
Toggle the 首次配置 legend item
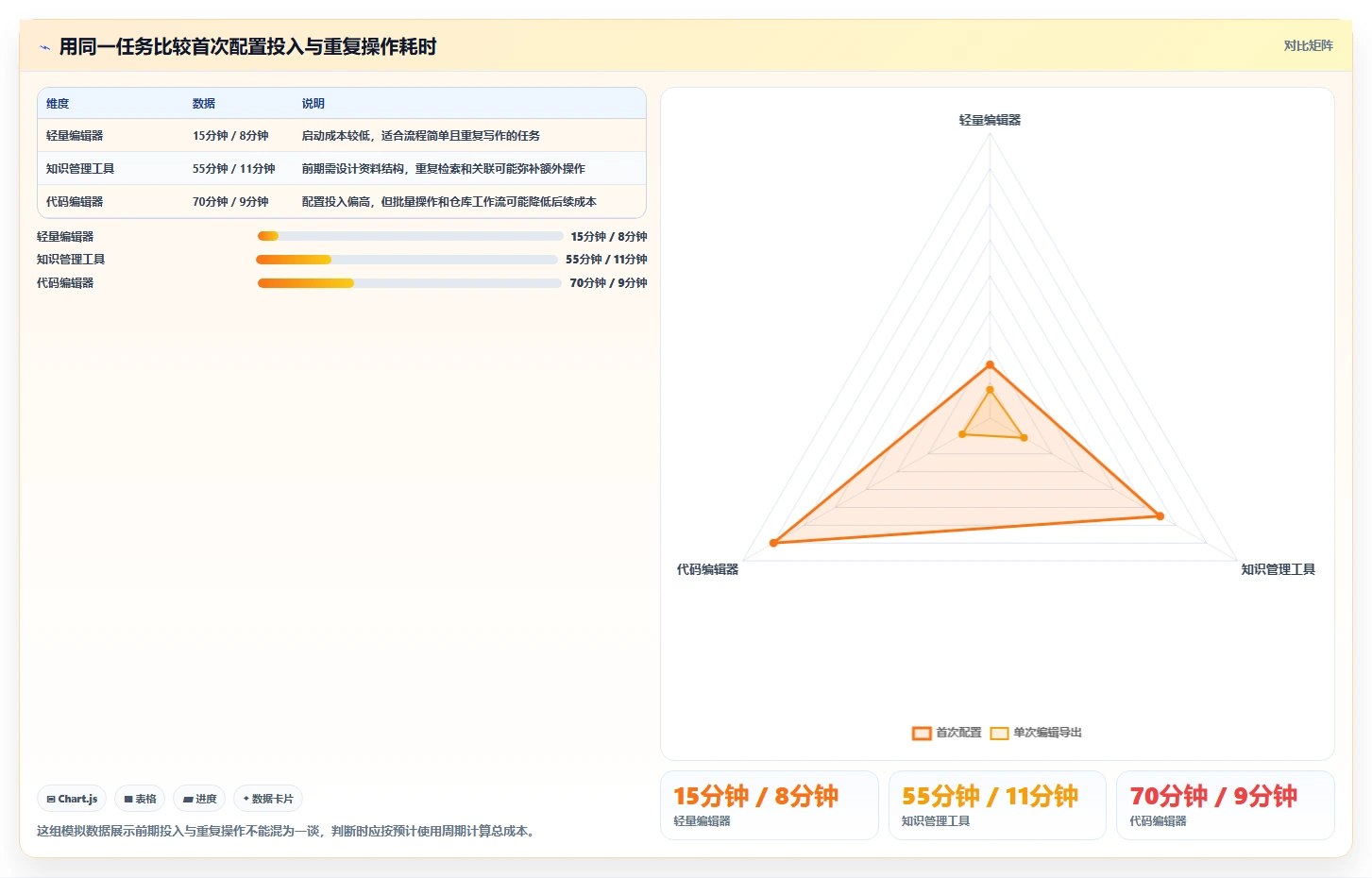tap(947, 733)
